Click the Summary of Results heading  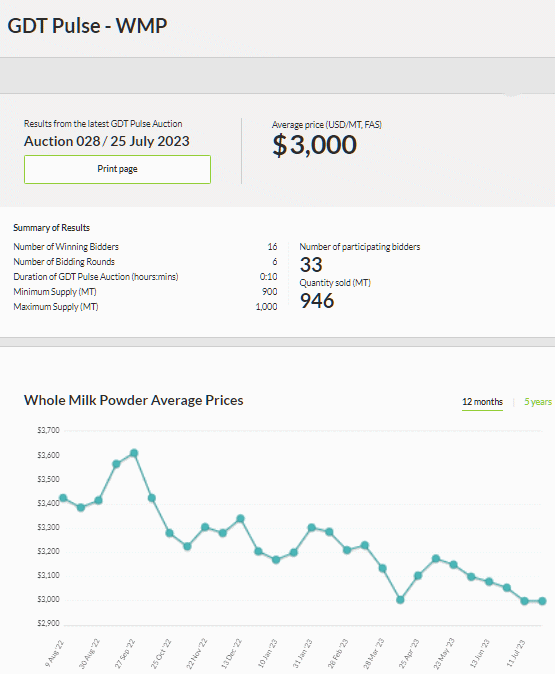(x=52, y=228)
